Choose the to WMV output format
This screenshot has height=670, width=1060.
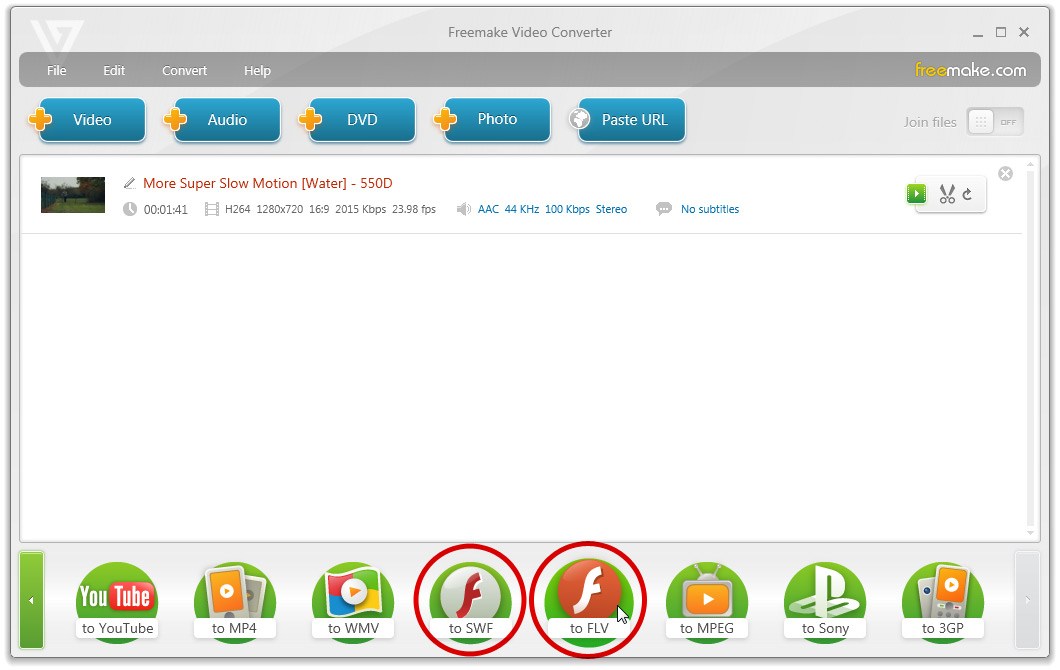(353, 602)
